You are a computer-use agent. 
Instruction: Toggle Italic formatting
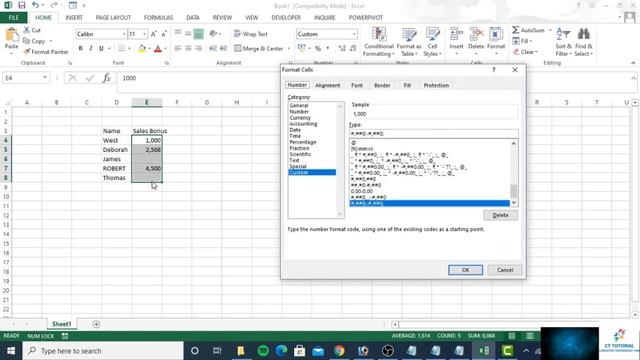click(91, 48)
